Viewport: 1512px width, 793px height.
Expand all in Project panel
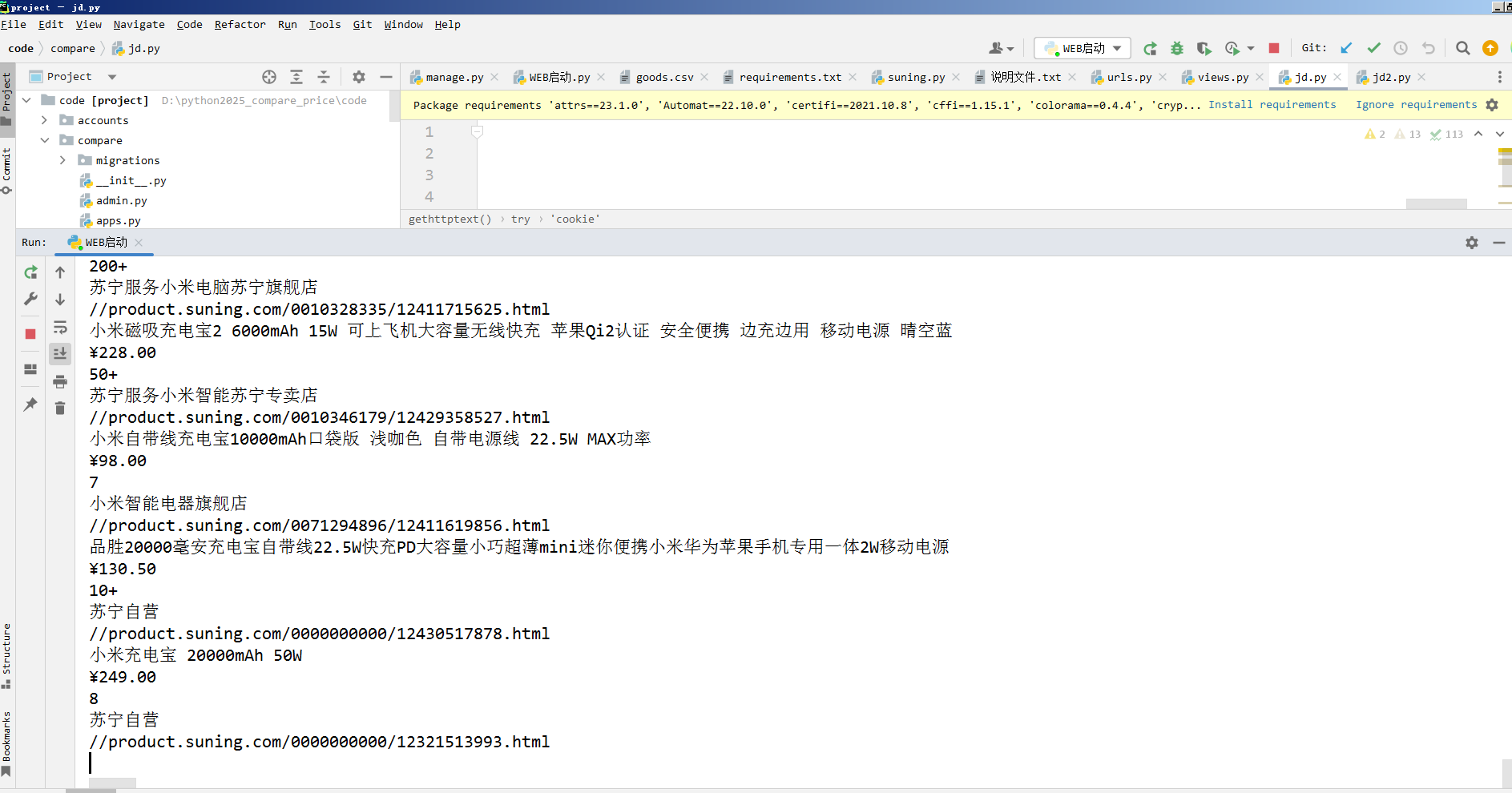(296, 77)
